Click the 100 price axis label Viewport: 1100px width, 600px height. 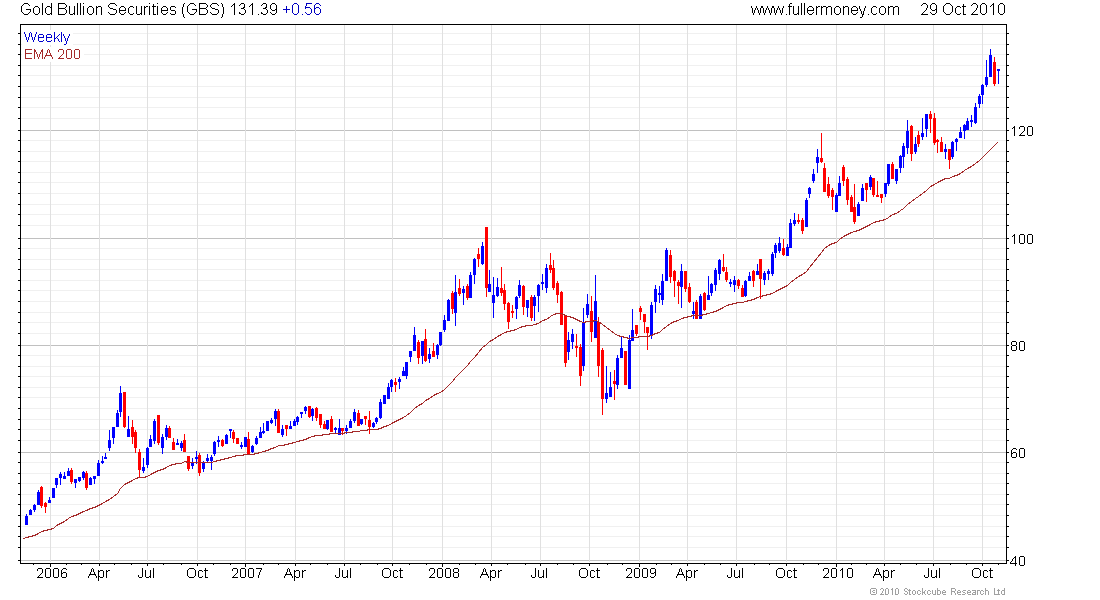(x=1022, y=239)
